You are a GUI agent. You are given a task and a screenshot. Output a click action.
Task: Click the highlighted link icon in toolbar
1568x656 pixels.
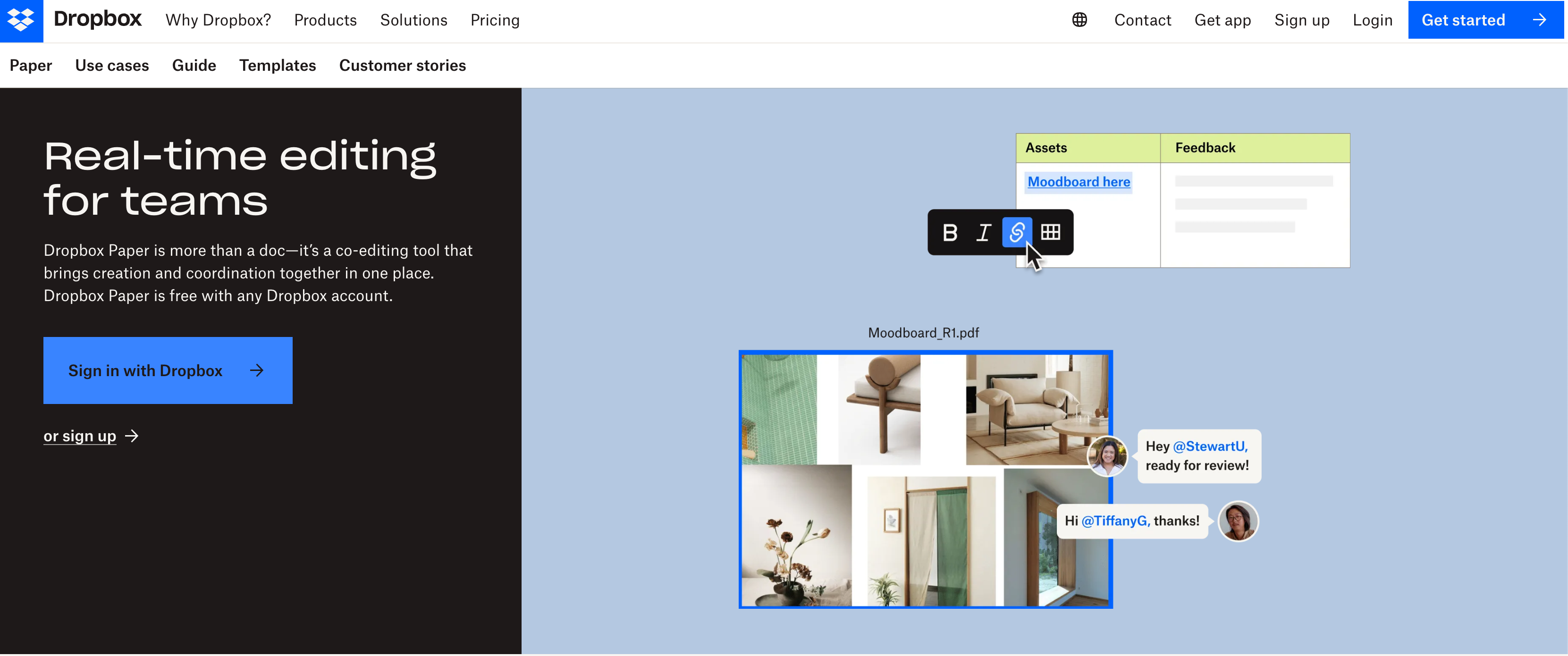coord(1017,232)
